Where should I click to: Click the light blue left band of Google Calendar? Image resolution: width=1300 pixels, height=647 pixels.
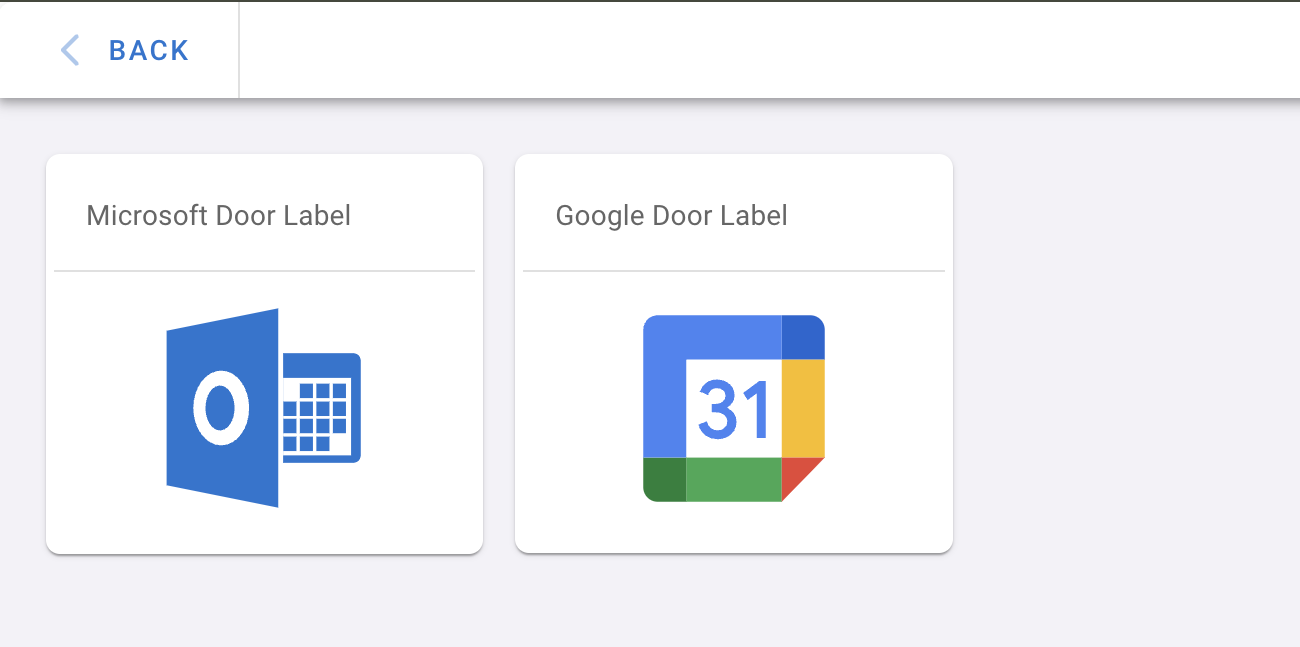pyautogui.click(x=664, y=400)
